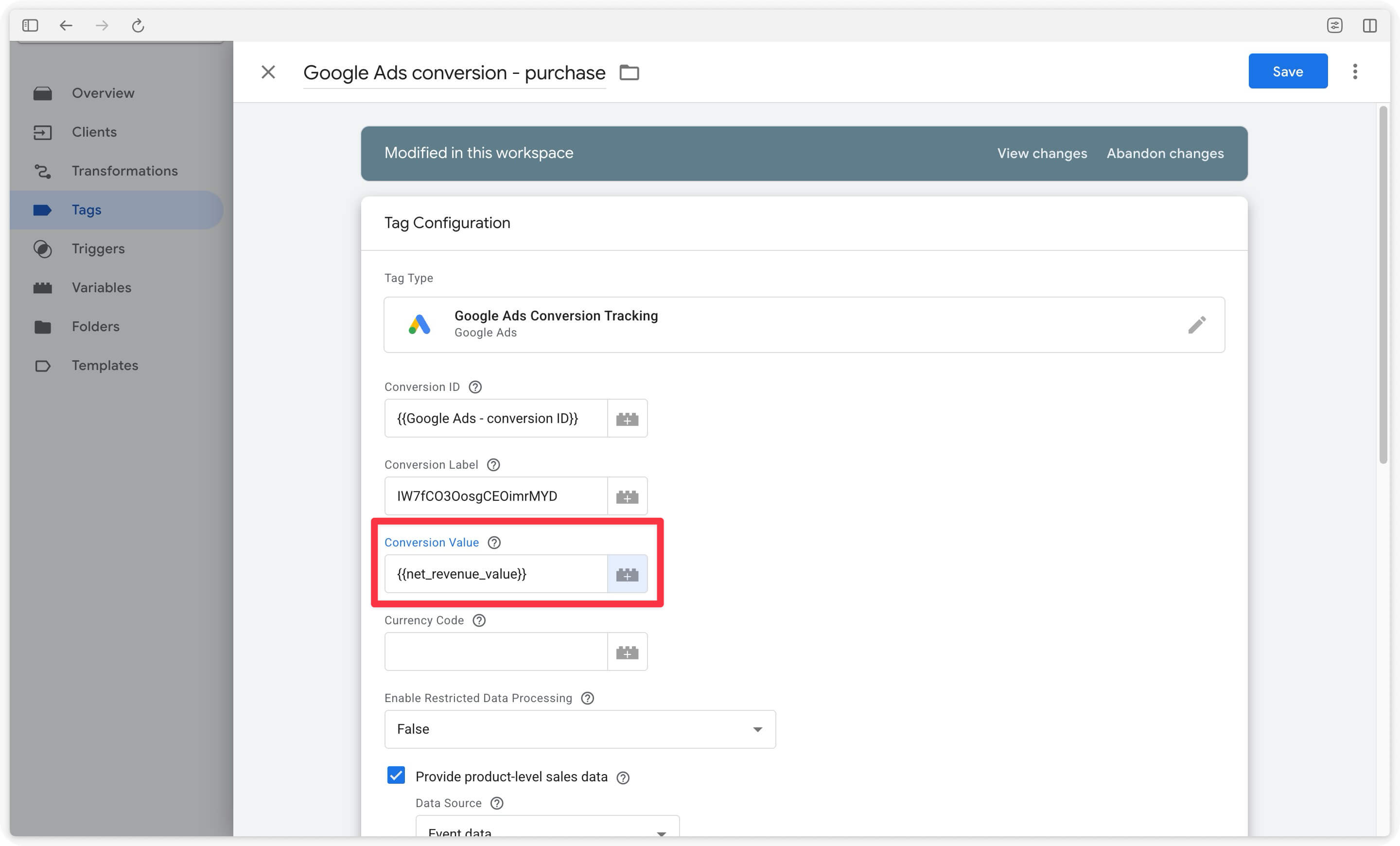This screenshot has height=846, width=1400.
Task: Open help for Conversion Value
Action: (x=494, y=543)
